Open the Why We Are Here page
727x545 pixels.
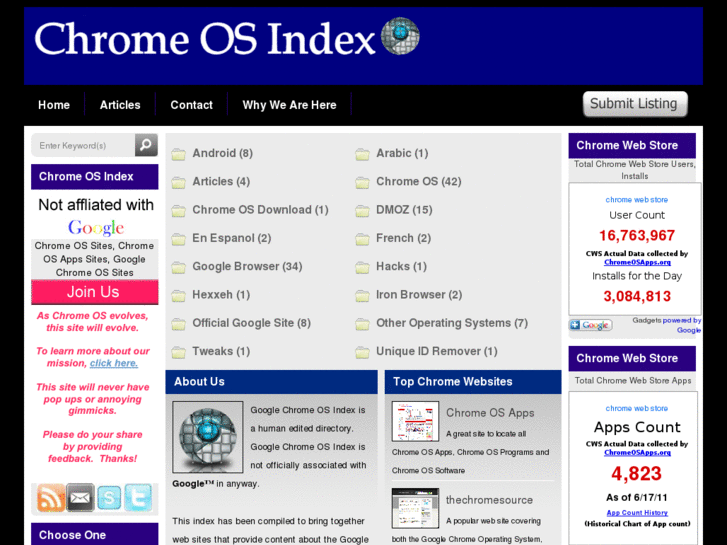click(x=289, y=105)
